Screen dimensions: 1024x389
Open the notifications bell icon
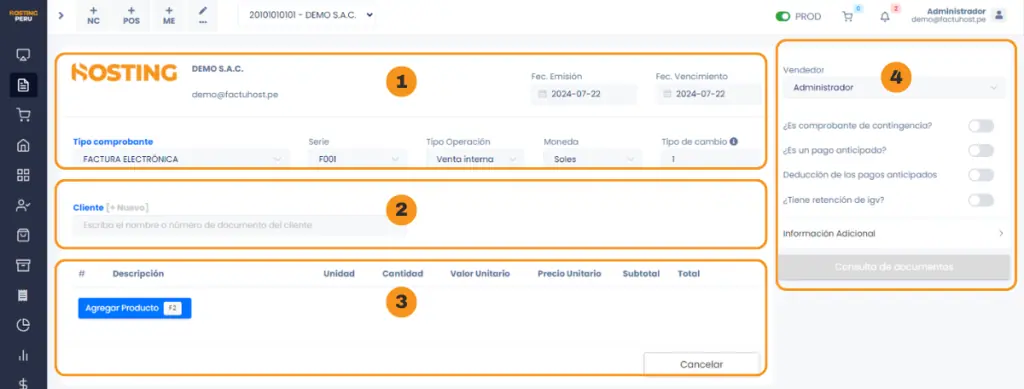(885, 17)
